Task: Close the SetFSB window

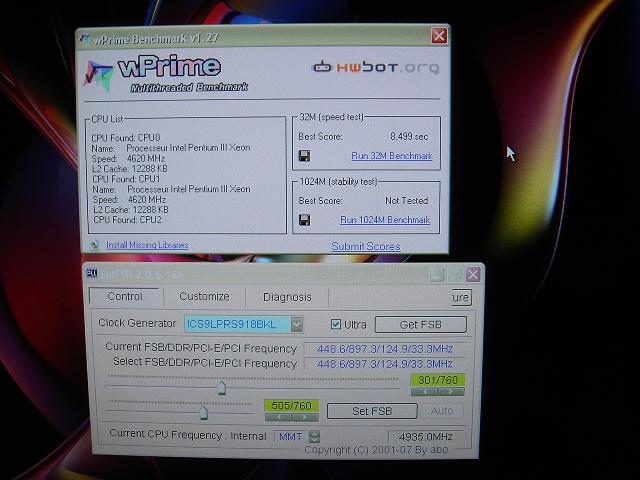Action: pos(473,274)
